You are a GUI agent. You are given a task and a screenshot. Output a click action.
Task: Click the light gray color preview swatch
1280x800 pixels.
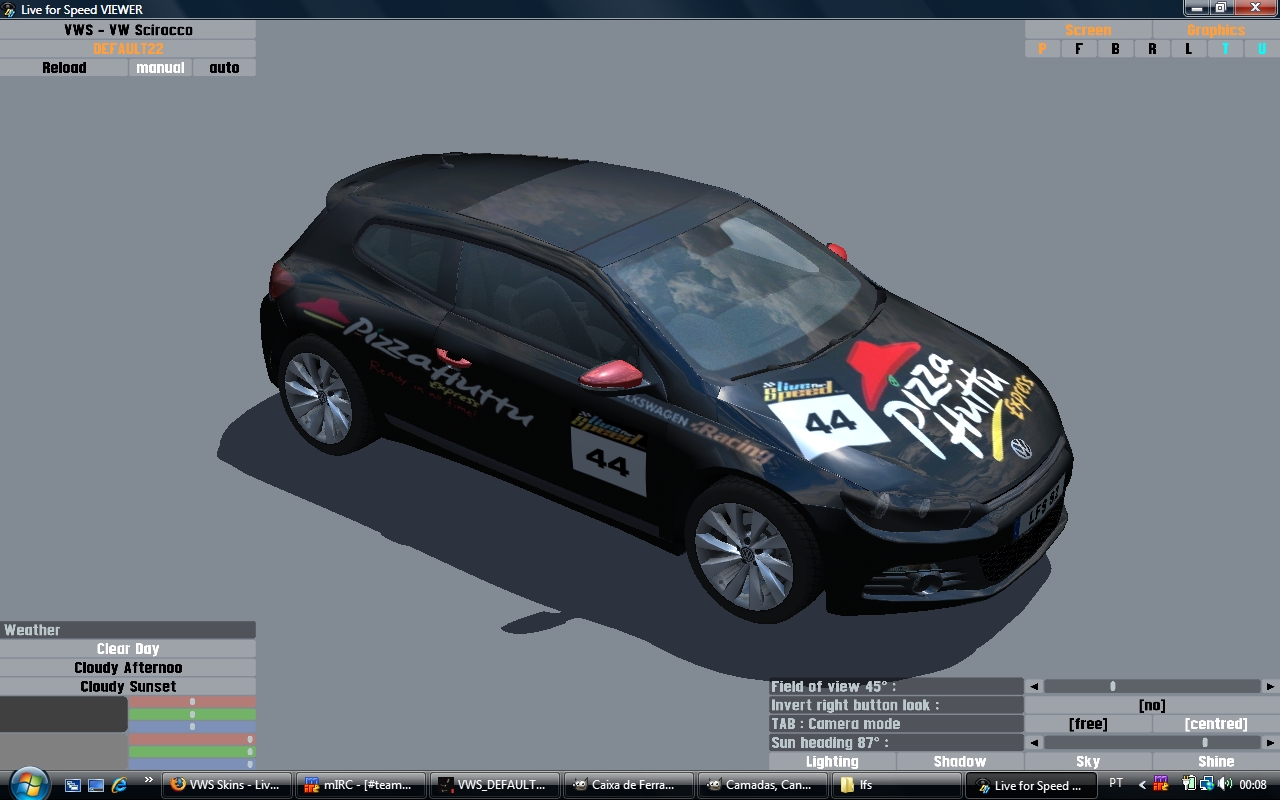[64, 751]
